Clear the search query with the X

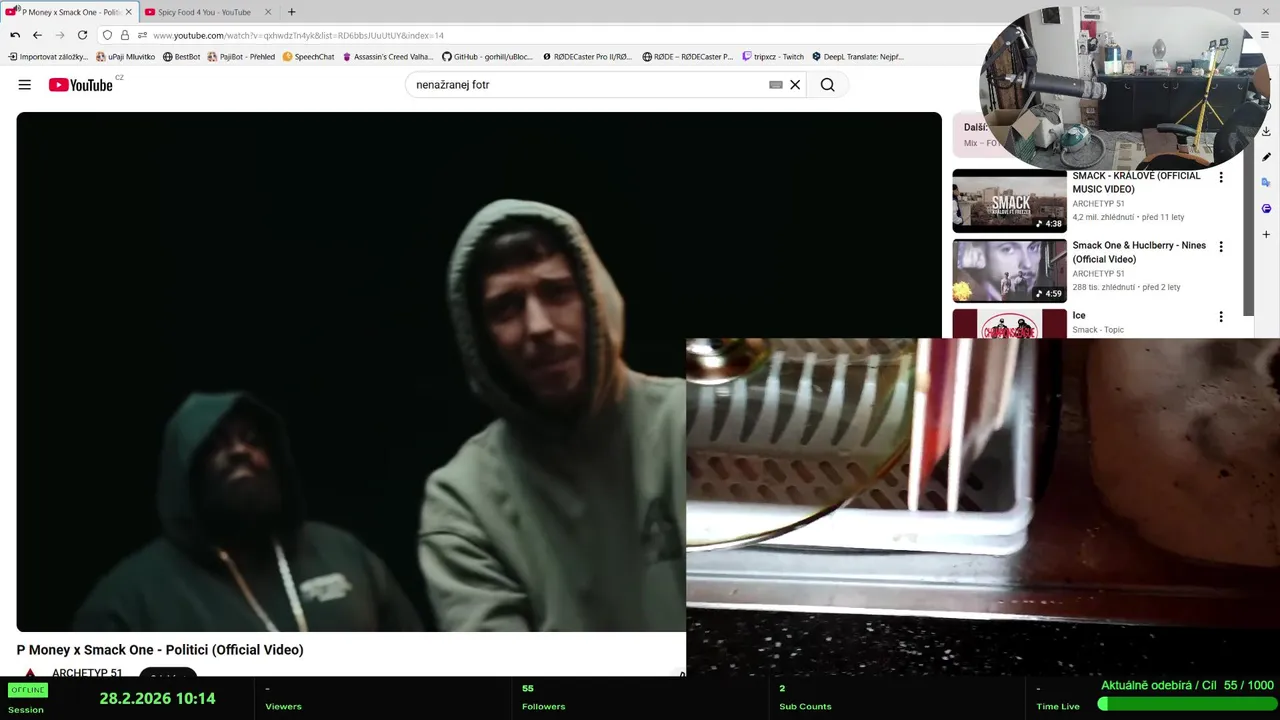tap(795, 85)
